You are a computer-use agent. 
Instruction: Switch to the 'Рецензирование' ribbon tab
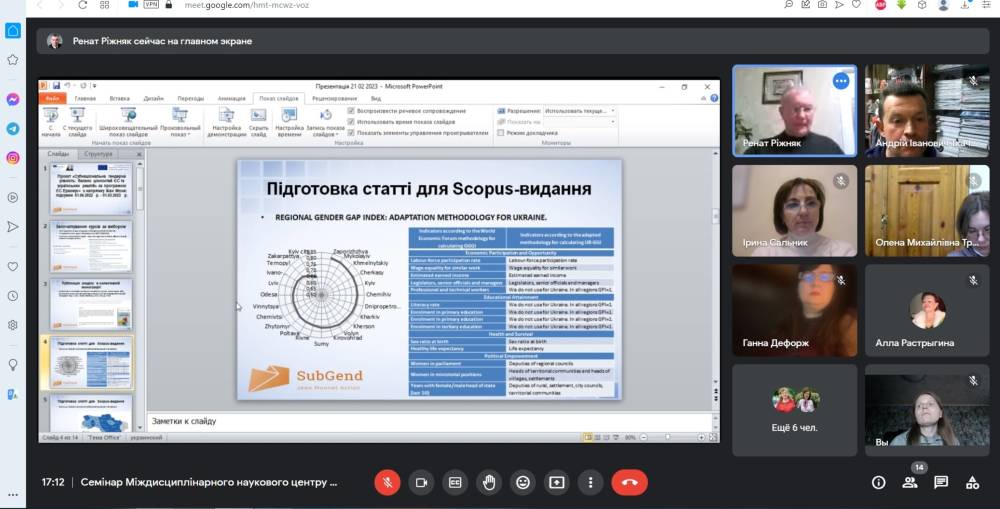[x=335, y=99]
